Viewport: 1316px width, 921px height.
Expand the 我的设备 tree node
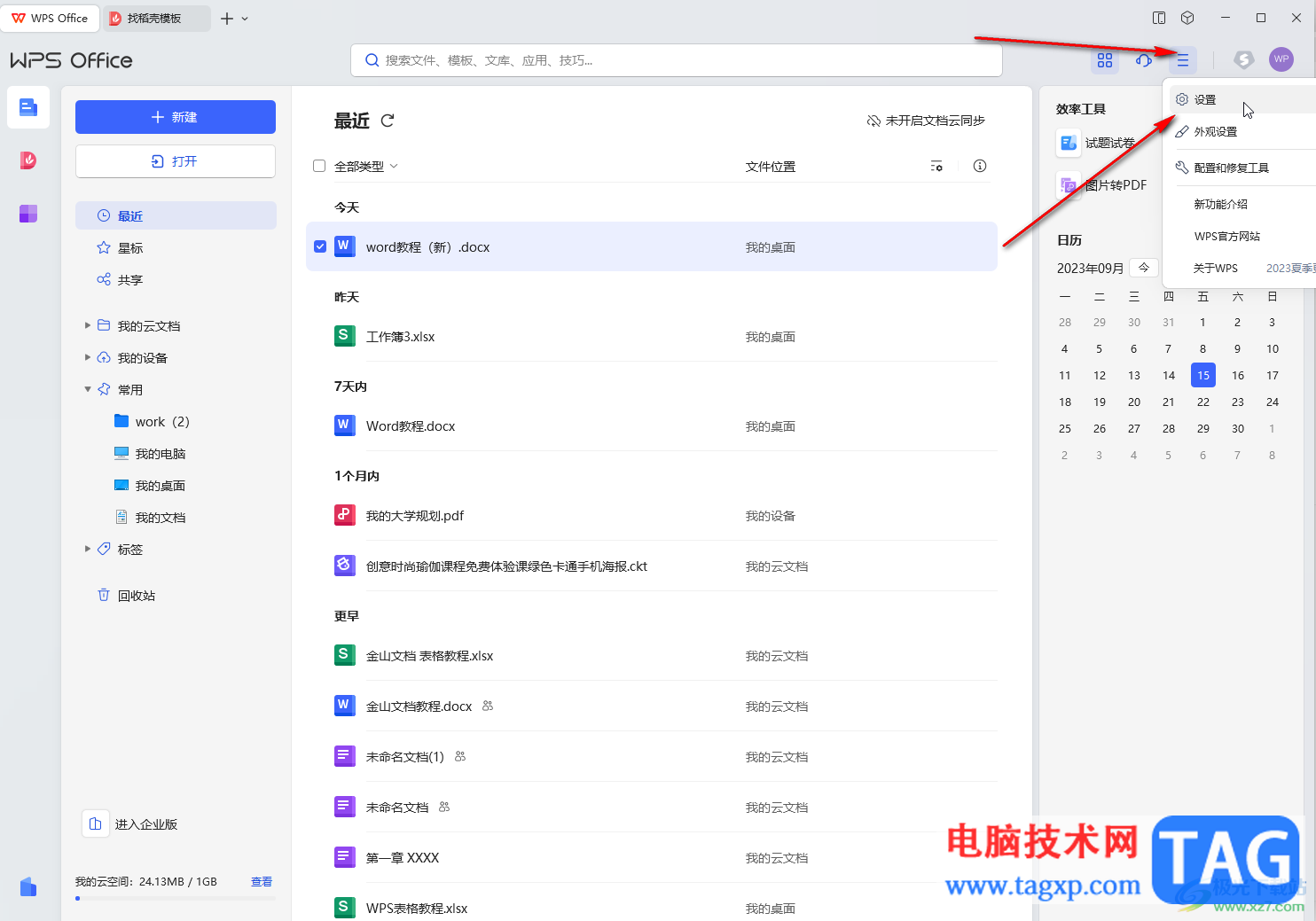(88, 357)
